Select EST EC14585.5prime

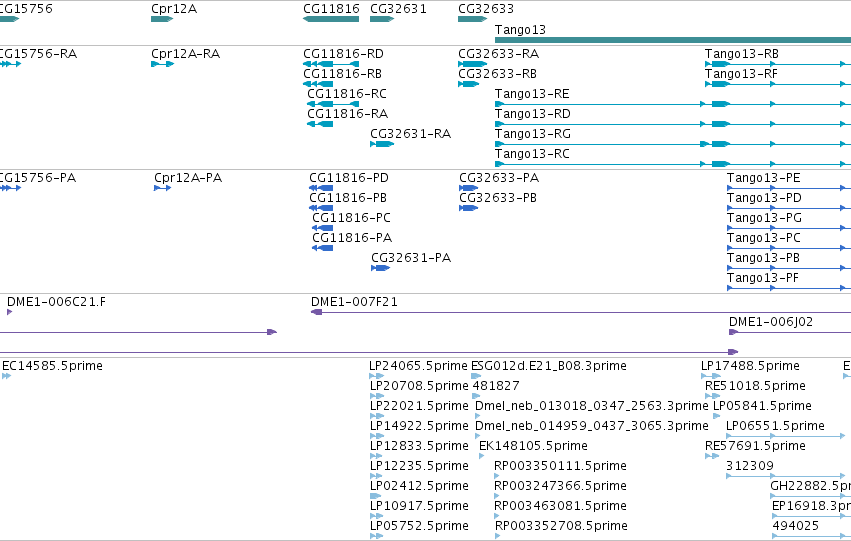[52, 366]
